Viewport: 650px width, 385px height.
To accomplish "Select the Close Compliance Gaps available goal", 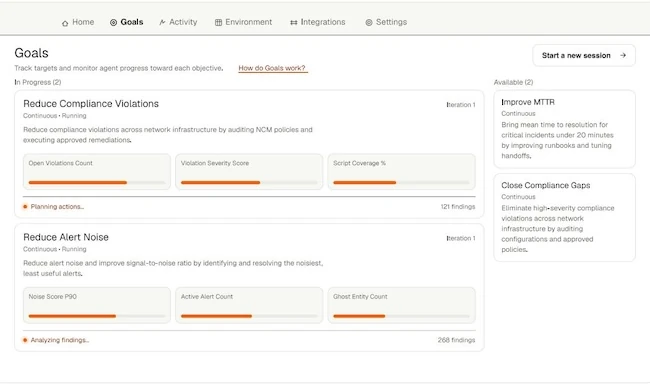I will click(564, 217).
